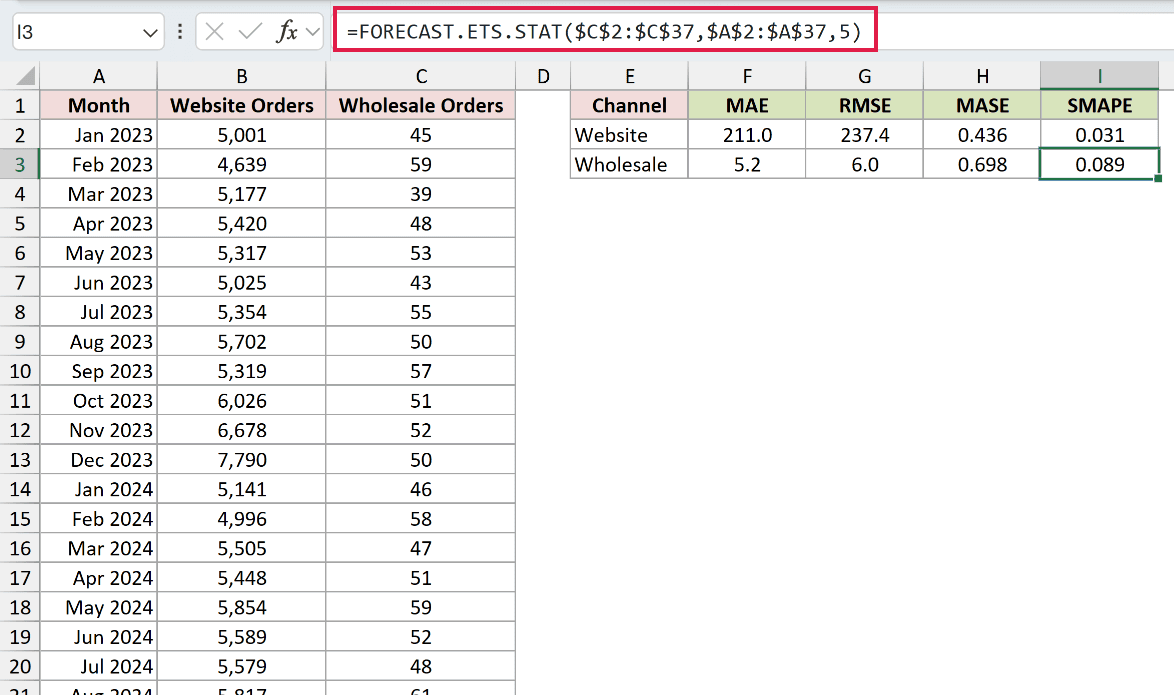
Task: Select website orders cell 4,996
Action: (x=242, y=519)
